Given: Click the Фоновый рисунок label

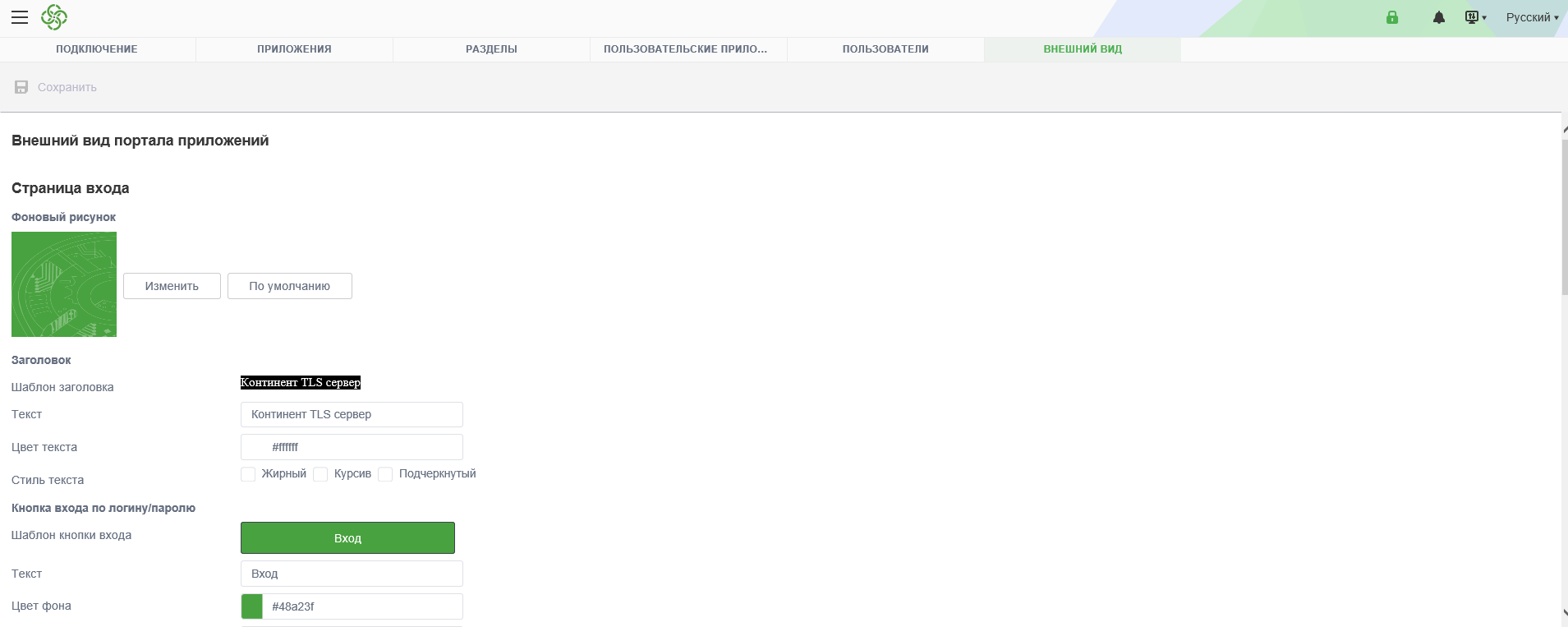Looking at the screenshot, I should [x=64, y=217].
